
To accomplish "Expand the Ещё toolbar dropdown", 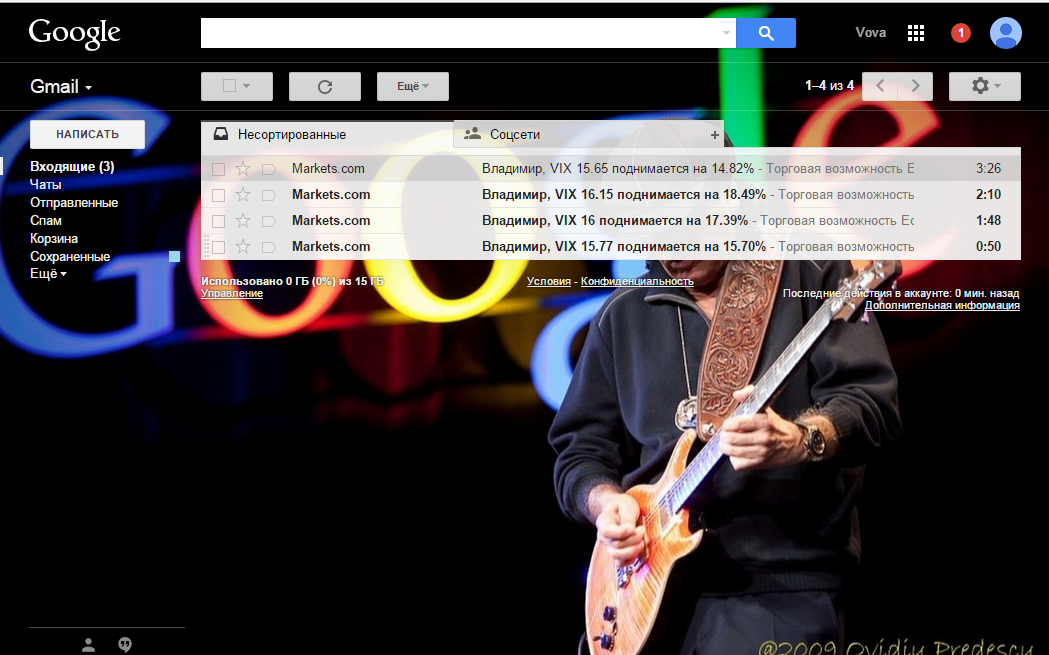I will (x=413, y=86).
